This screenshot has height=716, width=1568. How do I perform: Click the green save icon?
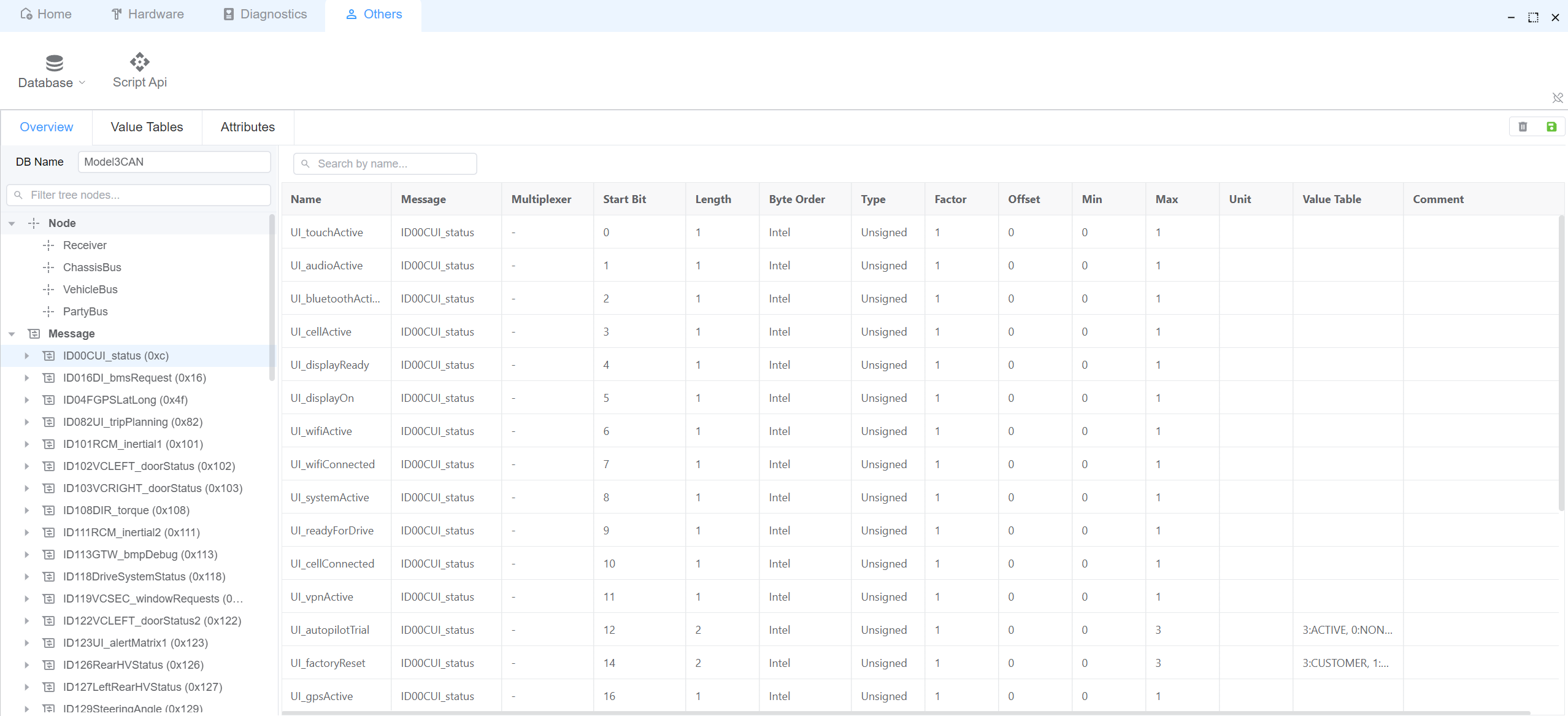click(1551, 127)
